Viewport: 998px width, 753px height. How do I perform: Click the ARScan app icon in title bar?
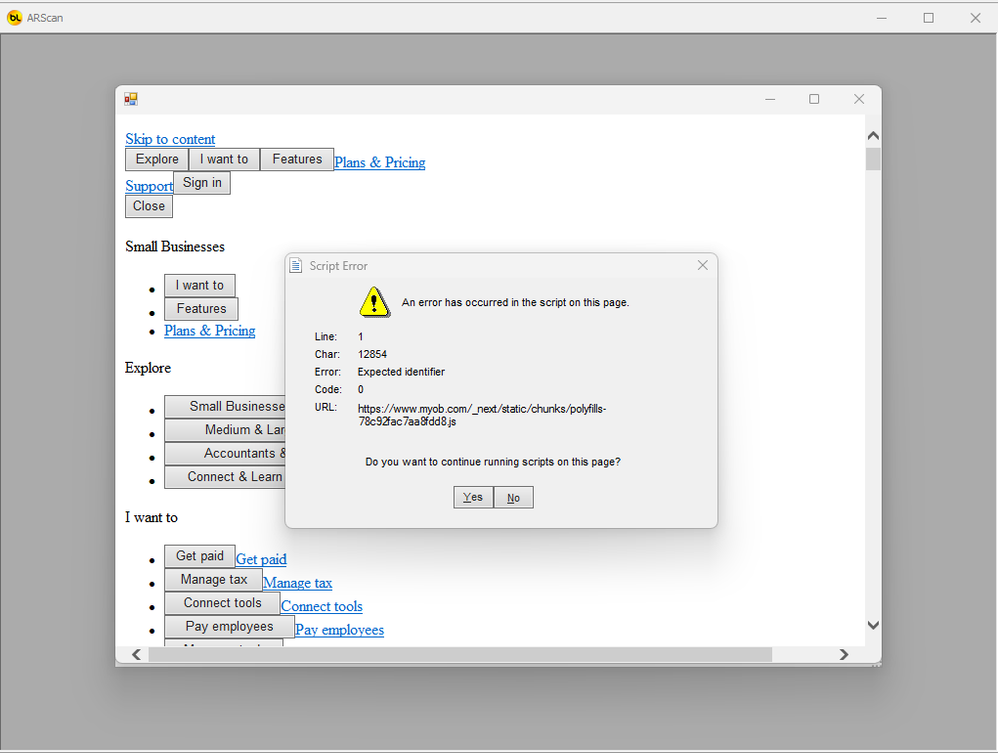coord(14,17)
